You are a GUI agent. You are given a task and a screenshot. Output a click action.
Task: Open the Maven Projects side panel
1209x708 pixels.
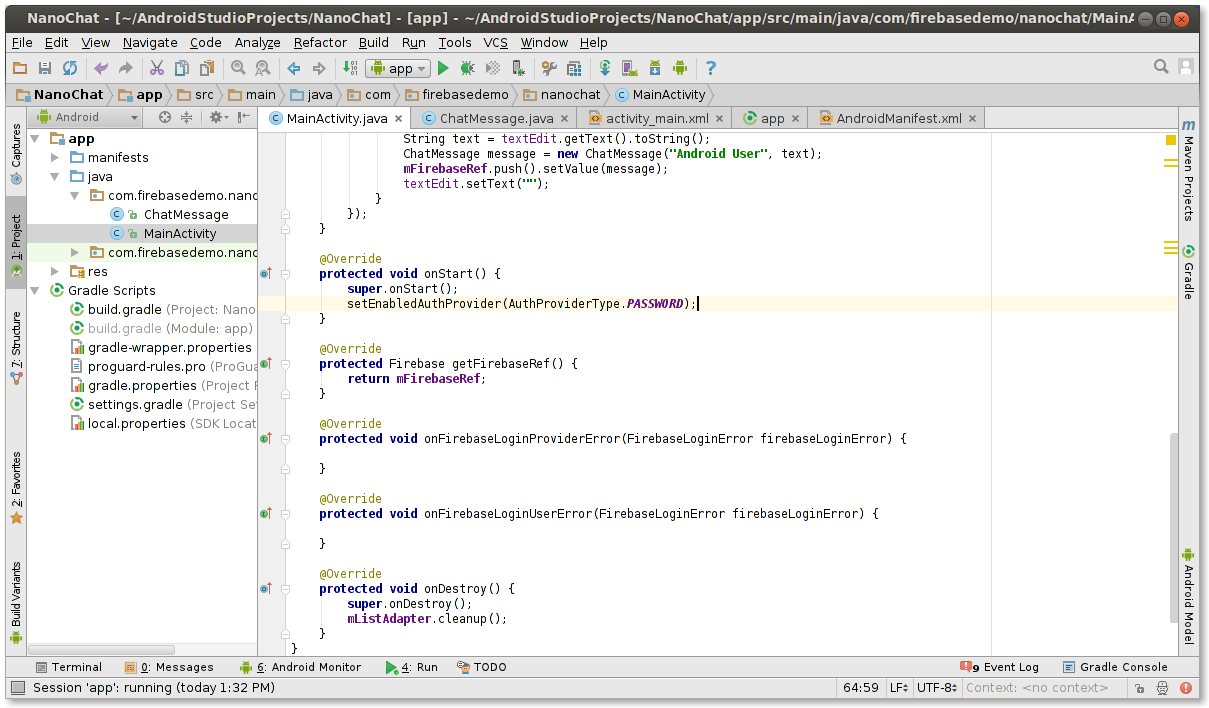click(1188, 169)
